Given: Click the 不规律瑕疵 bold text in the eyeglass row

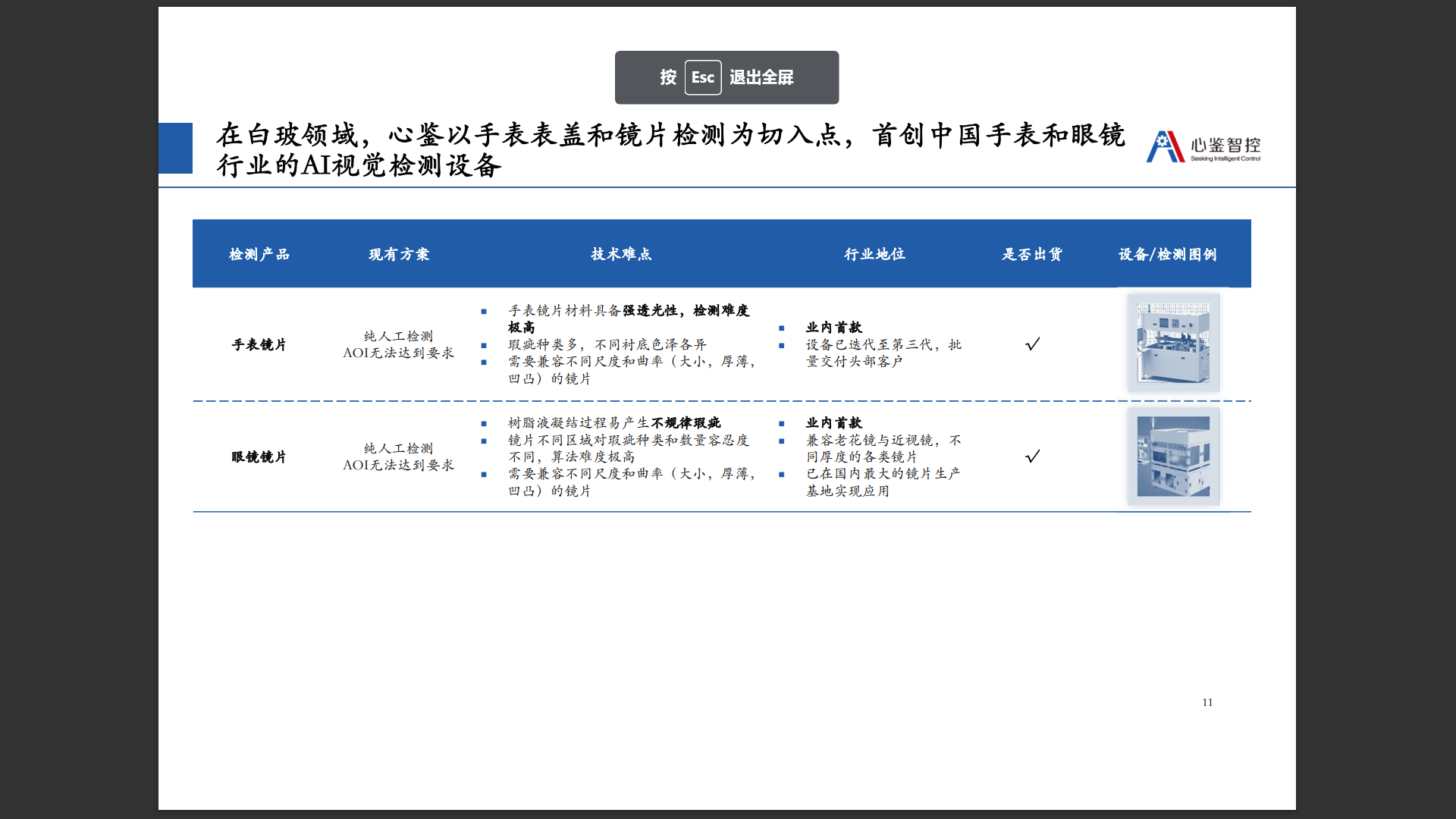Looking at the screenshot, I should 686,423.
